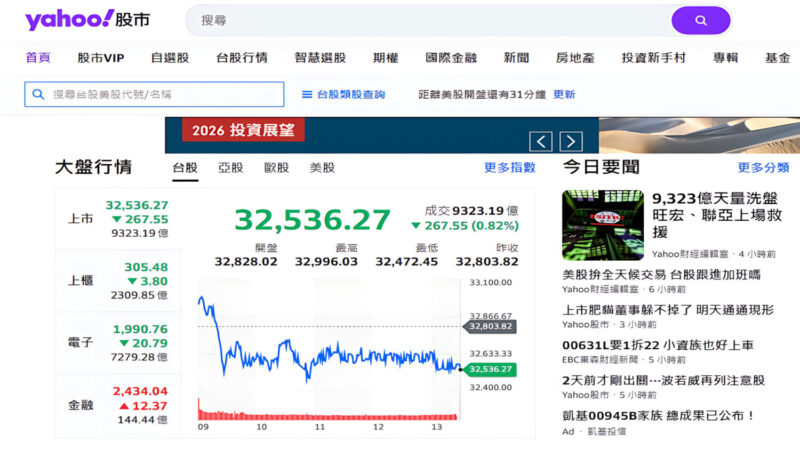Open the 9,323億天量洗盤 news thumbnail
Image resolution: width=800 pixels, height=450 pixels.
pyautogui.click(x=602, y=225)
